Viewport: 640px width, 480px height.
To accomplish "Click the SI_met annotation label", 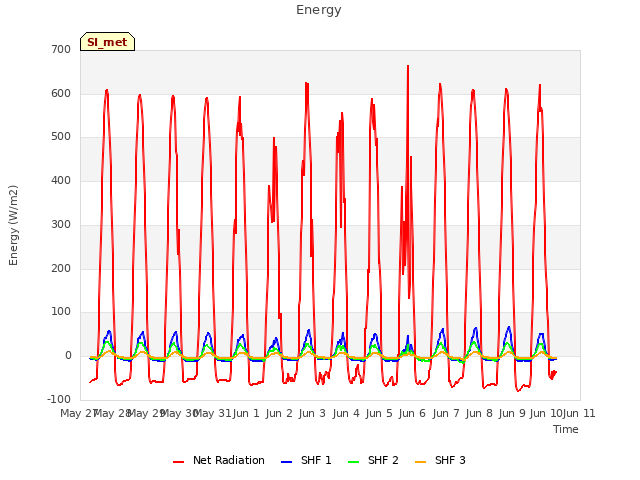I will click(107, 42).
